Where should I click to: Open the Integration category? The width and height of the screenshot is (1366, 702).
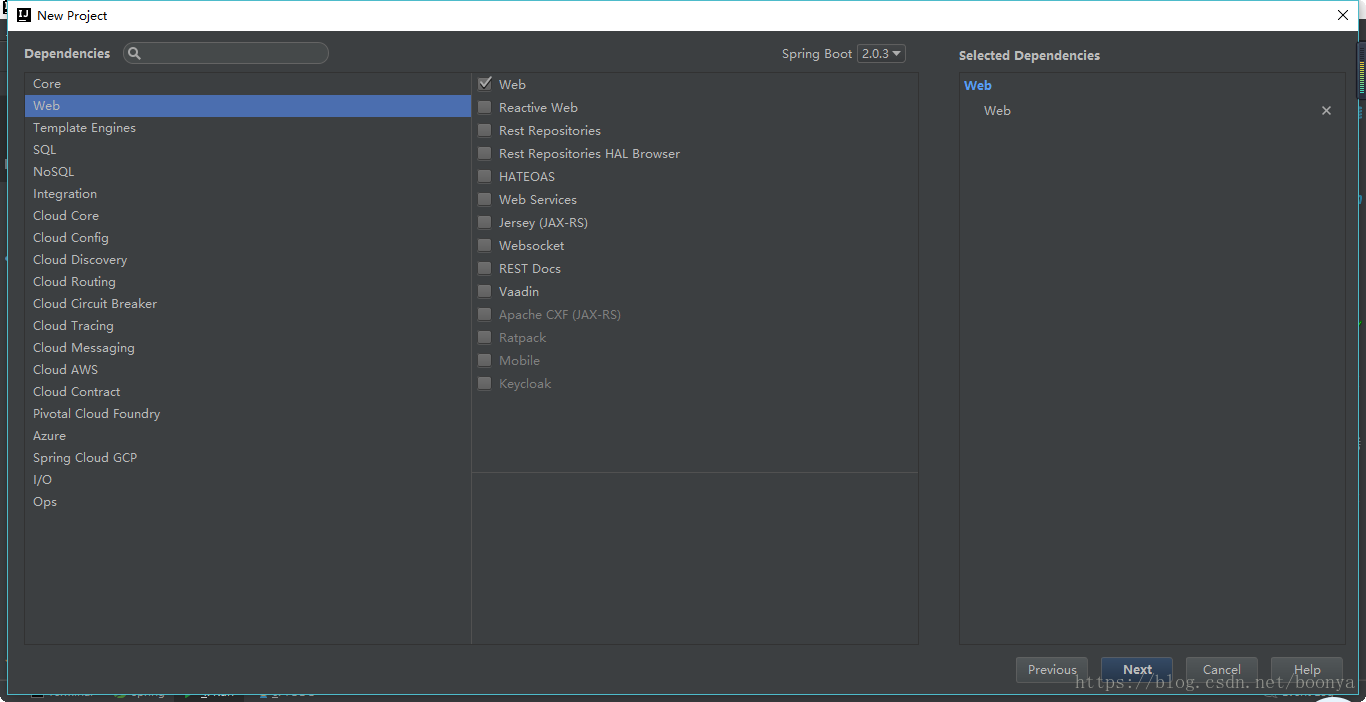click(x=248, y=194)
